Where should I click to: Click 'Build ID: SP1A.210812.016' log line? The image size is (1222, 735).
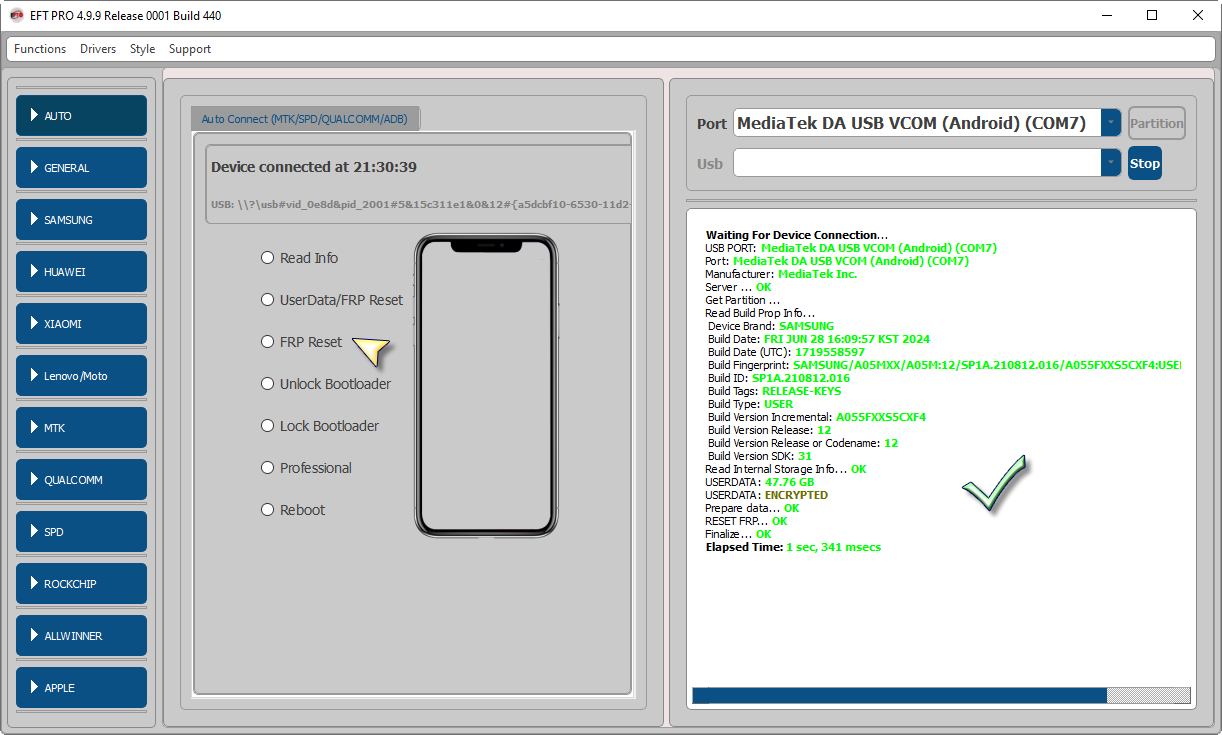pos(779,378)
